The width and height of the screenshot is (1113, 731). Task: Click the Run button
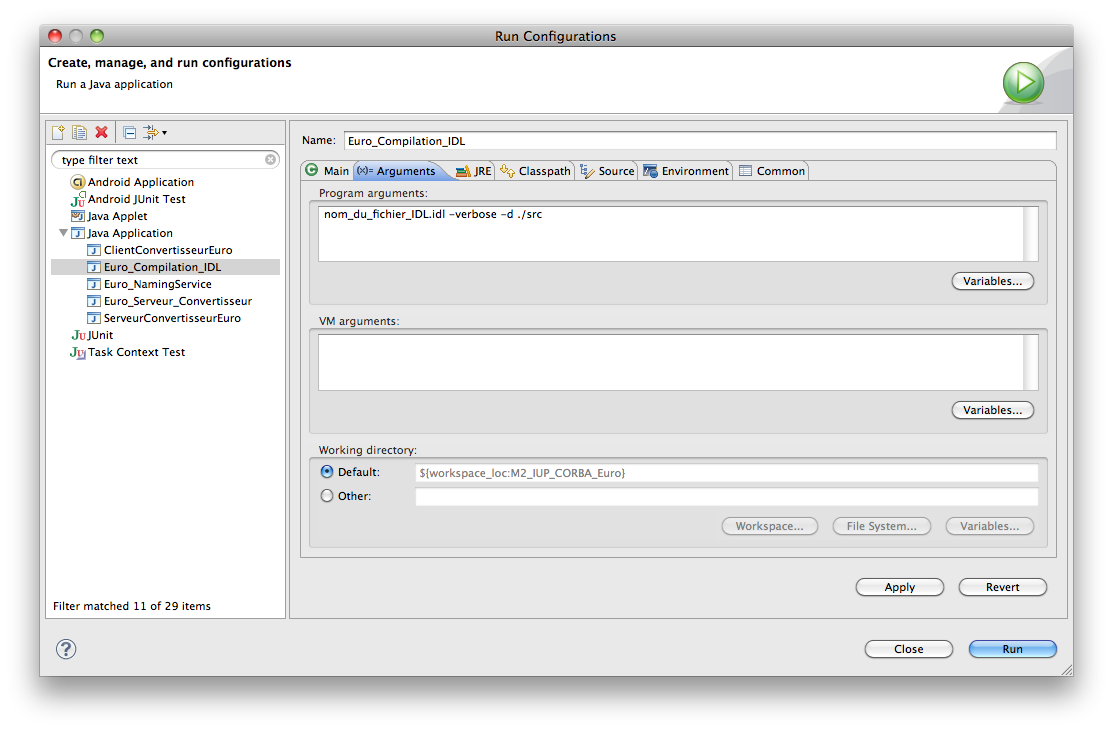click(1012, 649)
